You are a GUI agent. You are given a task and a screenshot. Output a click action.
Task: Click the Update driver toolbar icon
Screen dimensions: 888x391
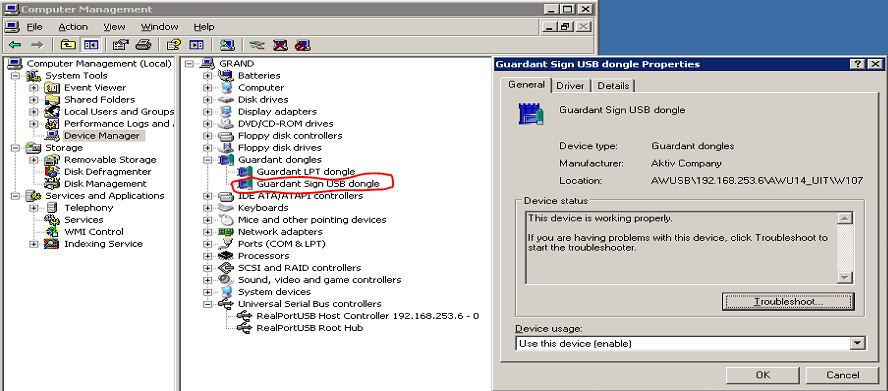[257, 45]
